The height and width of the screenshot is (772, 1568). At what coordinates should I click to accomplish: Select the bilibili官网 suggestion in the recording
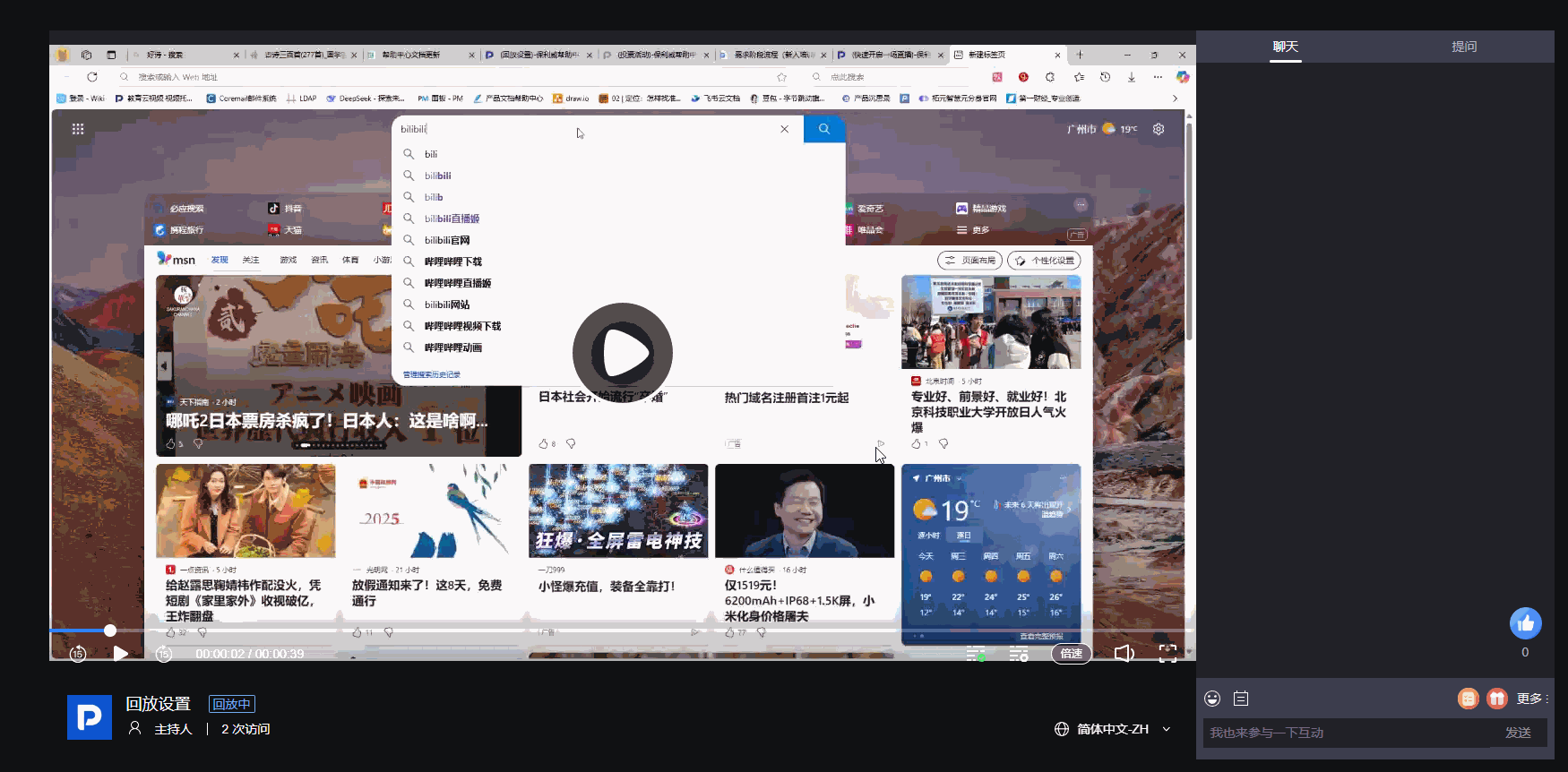447,240
